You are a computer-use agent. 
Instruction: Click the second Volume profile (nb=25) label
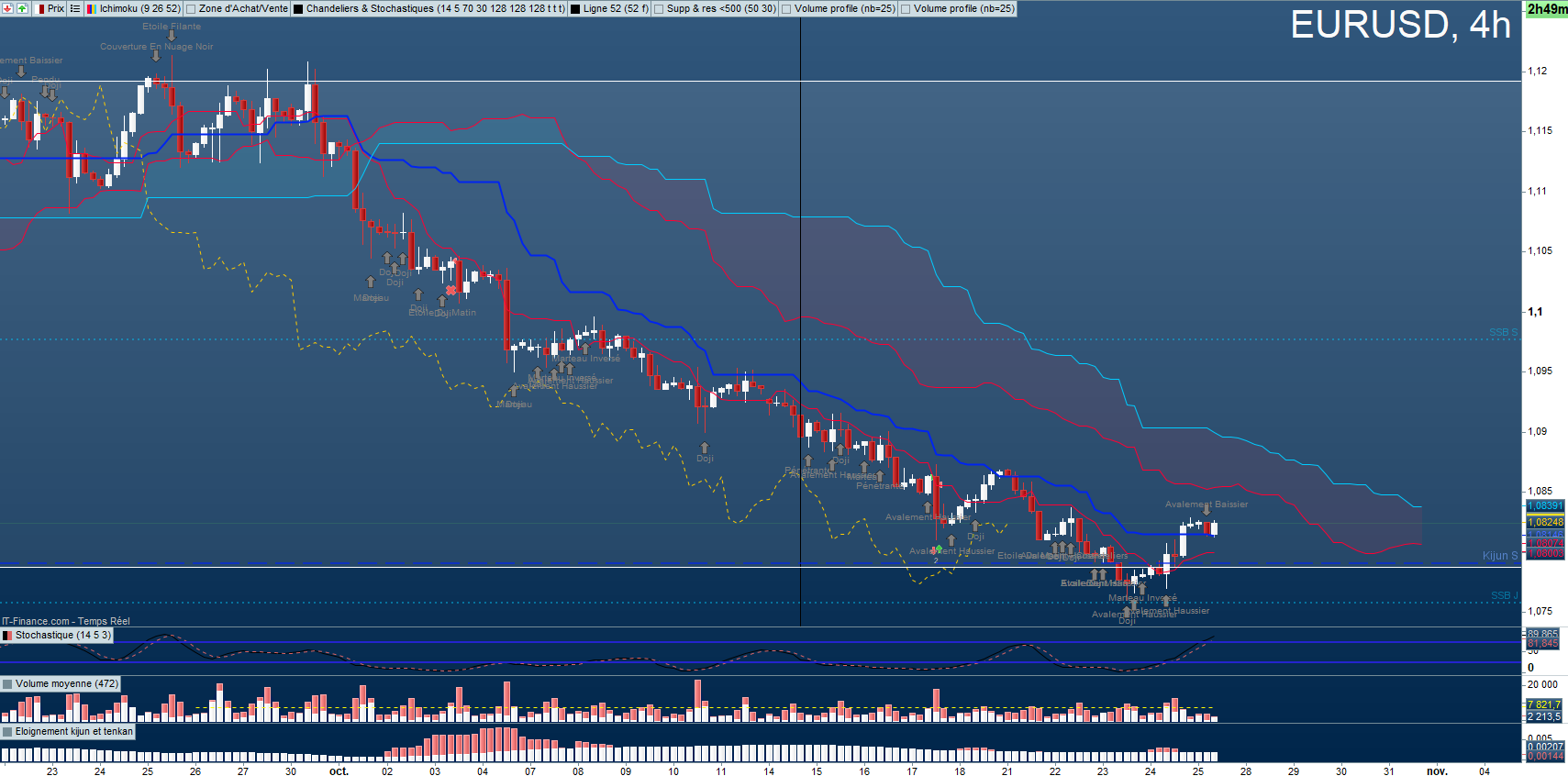tap(964, 8)
